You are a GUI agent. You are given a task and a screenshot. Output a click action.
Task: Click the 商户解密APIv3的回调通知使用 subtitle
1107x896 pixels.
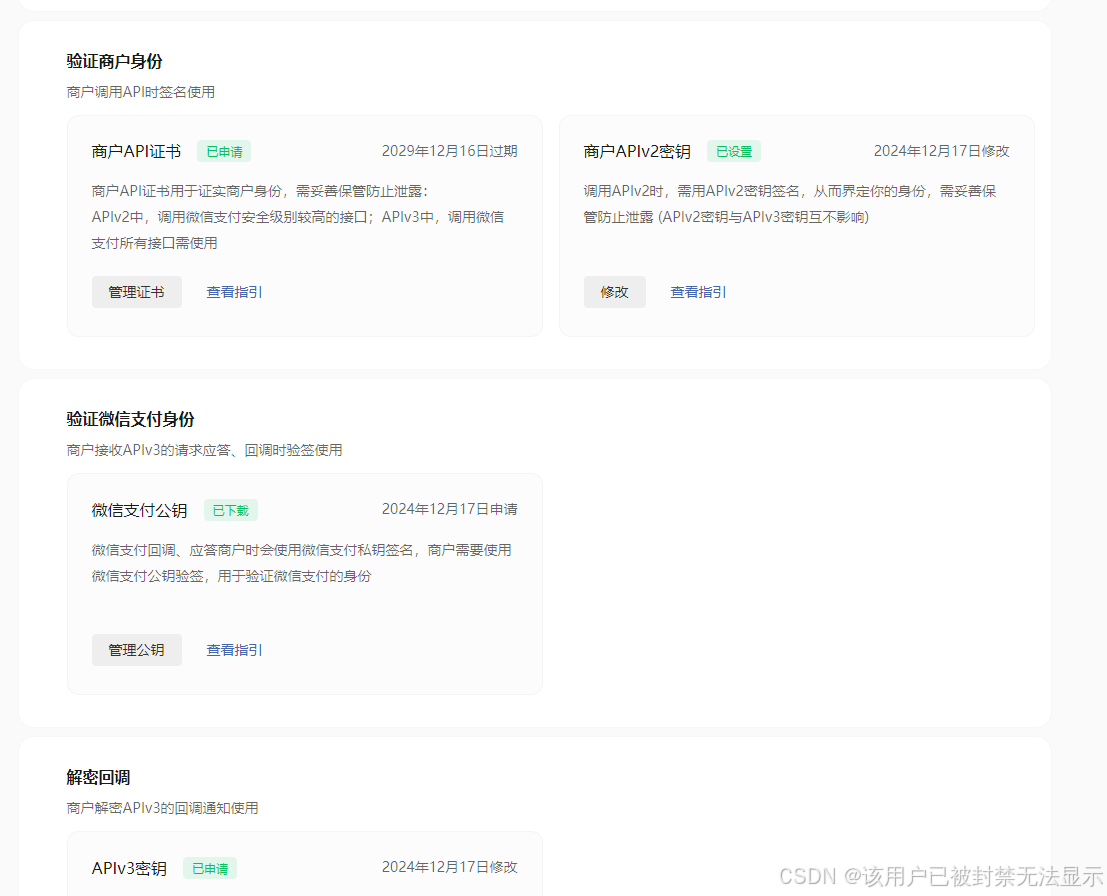coord(162,808)
